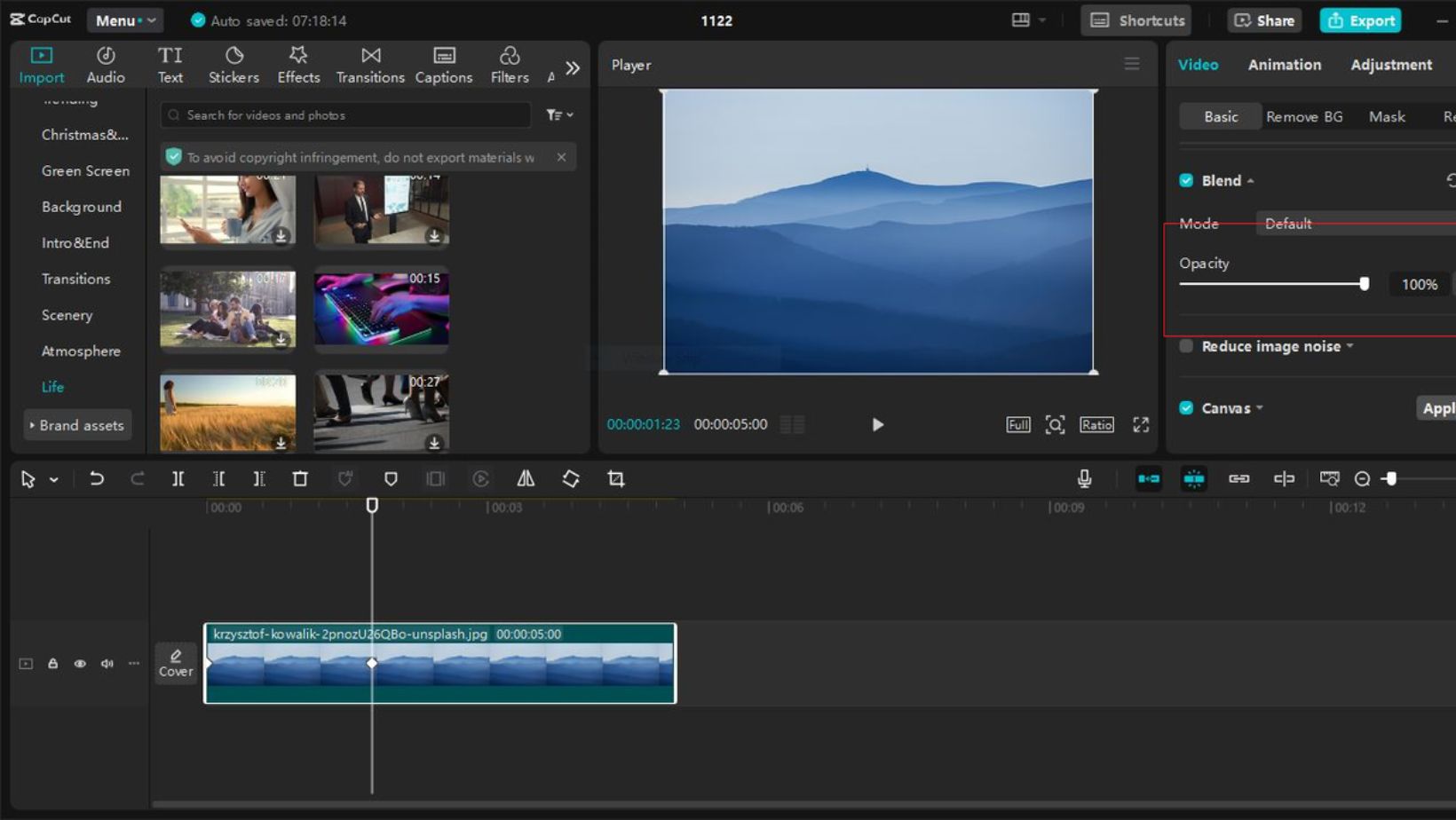Select the Background category
Image resolution: width=1456 pixels, height=820 pixels.
82,207
